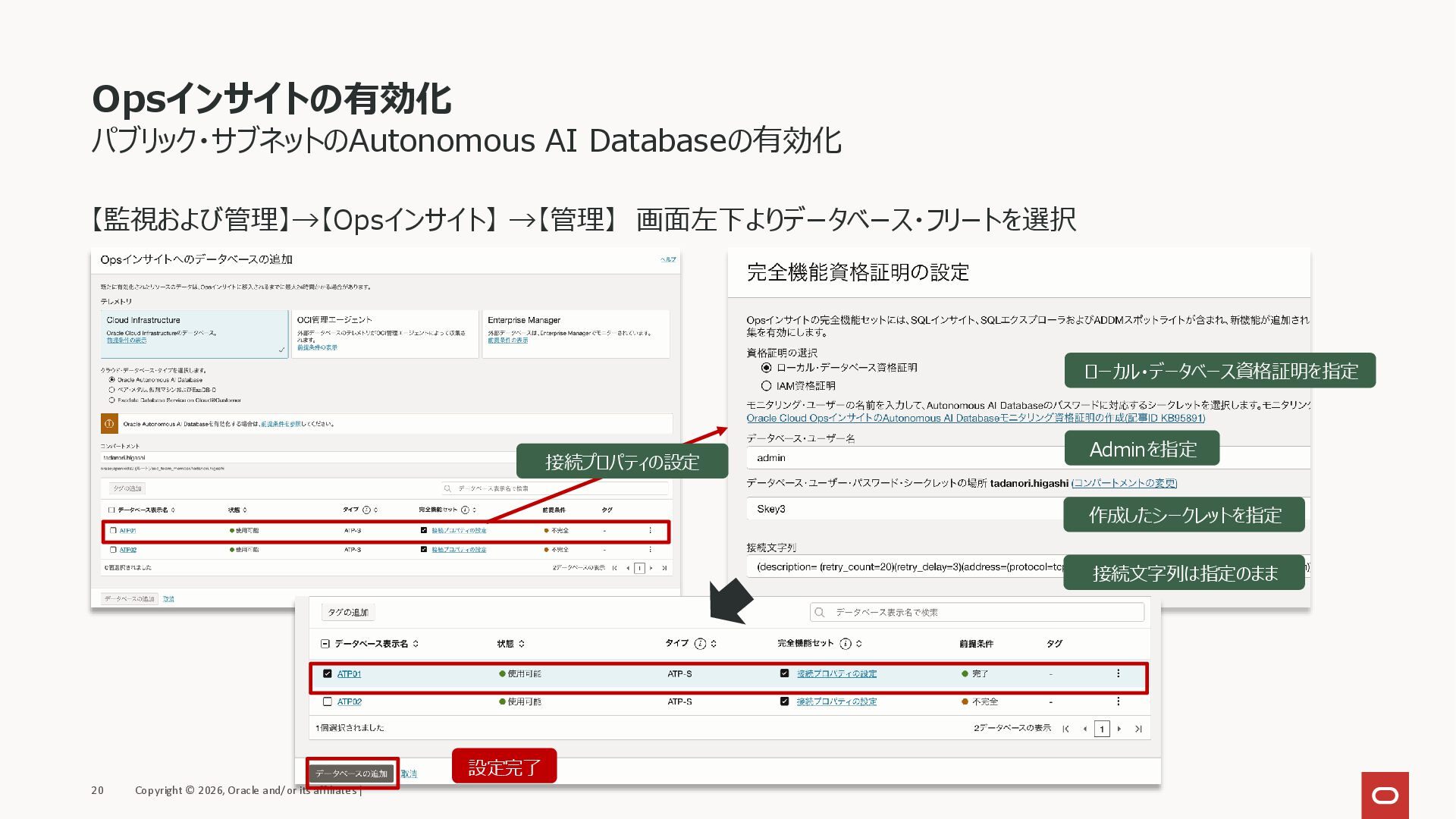Click the データベース表示名で検索 search field
The image size is (1456, 819).
click(x=978, y=612)
